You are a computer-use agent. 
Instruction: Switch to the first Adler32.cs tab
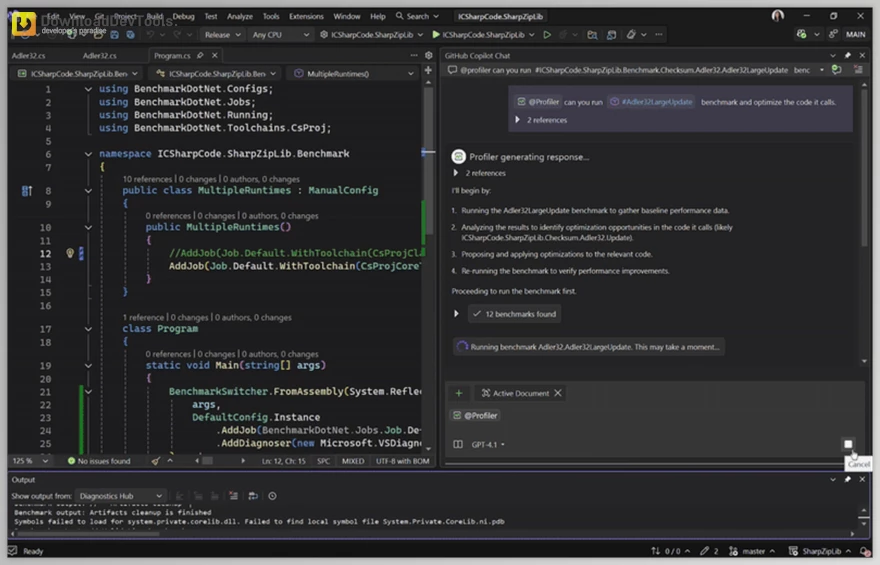point(29,56)
